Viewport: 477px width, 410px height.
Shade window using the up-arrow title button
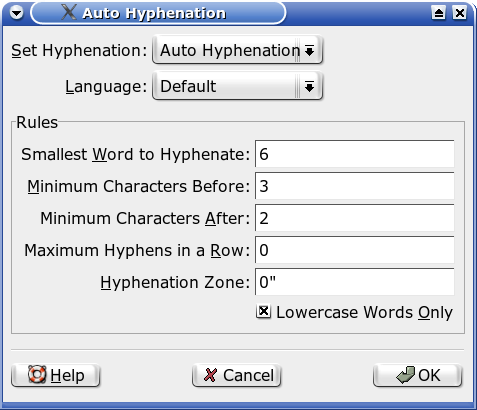tap(438, 13)
